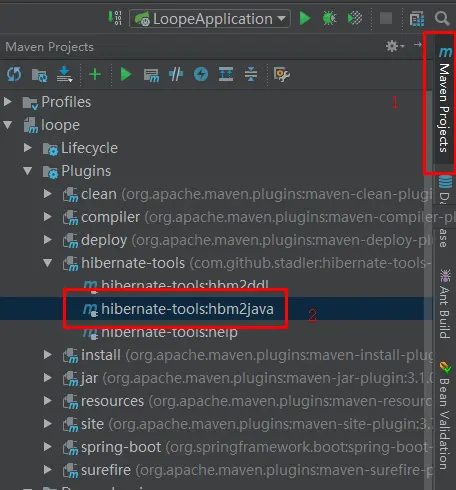
Task: Open Maven Projects gear settings menu
Action: coord(395,46)
